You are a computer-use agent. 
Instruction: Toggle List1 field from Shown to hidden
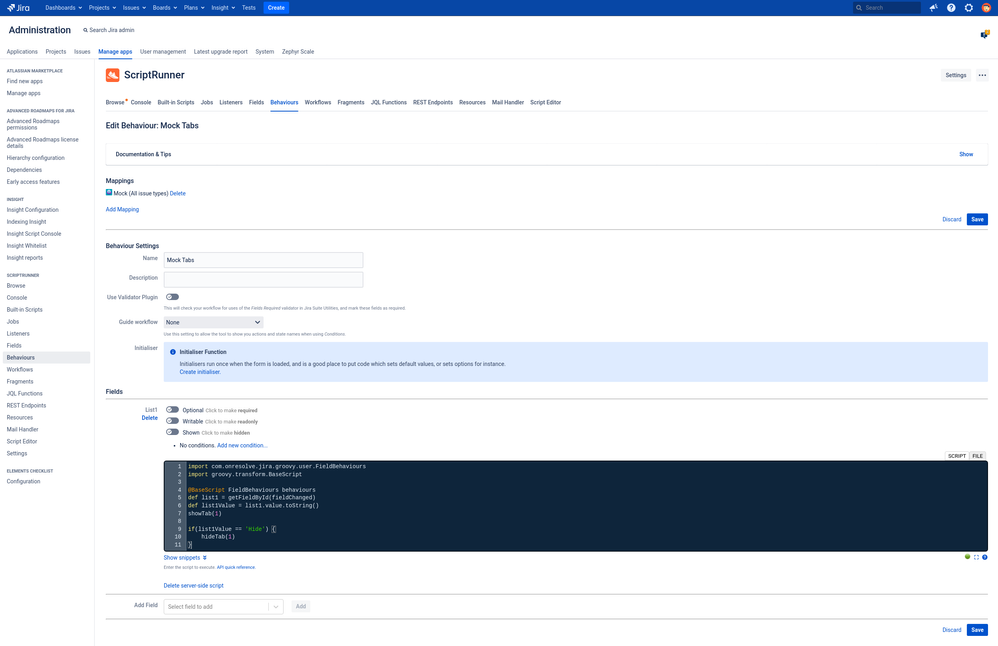(172, 432)
